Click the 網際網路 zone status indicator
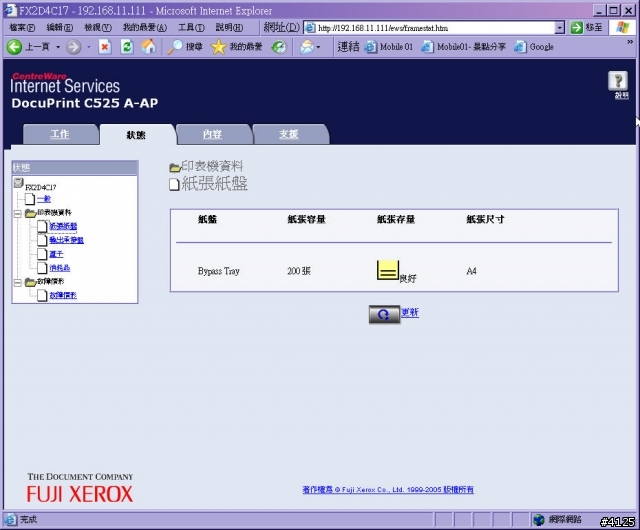Screen dimensions: 640x530 point(558,520)
